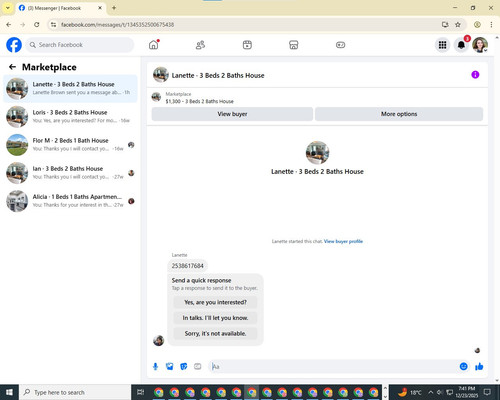
Task: Send quick response 'Sorry, it's not available.'
Action: coord(215,333)
